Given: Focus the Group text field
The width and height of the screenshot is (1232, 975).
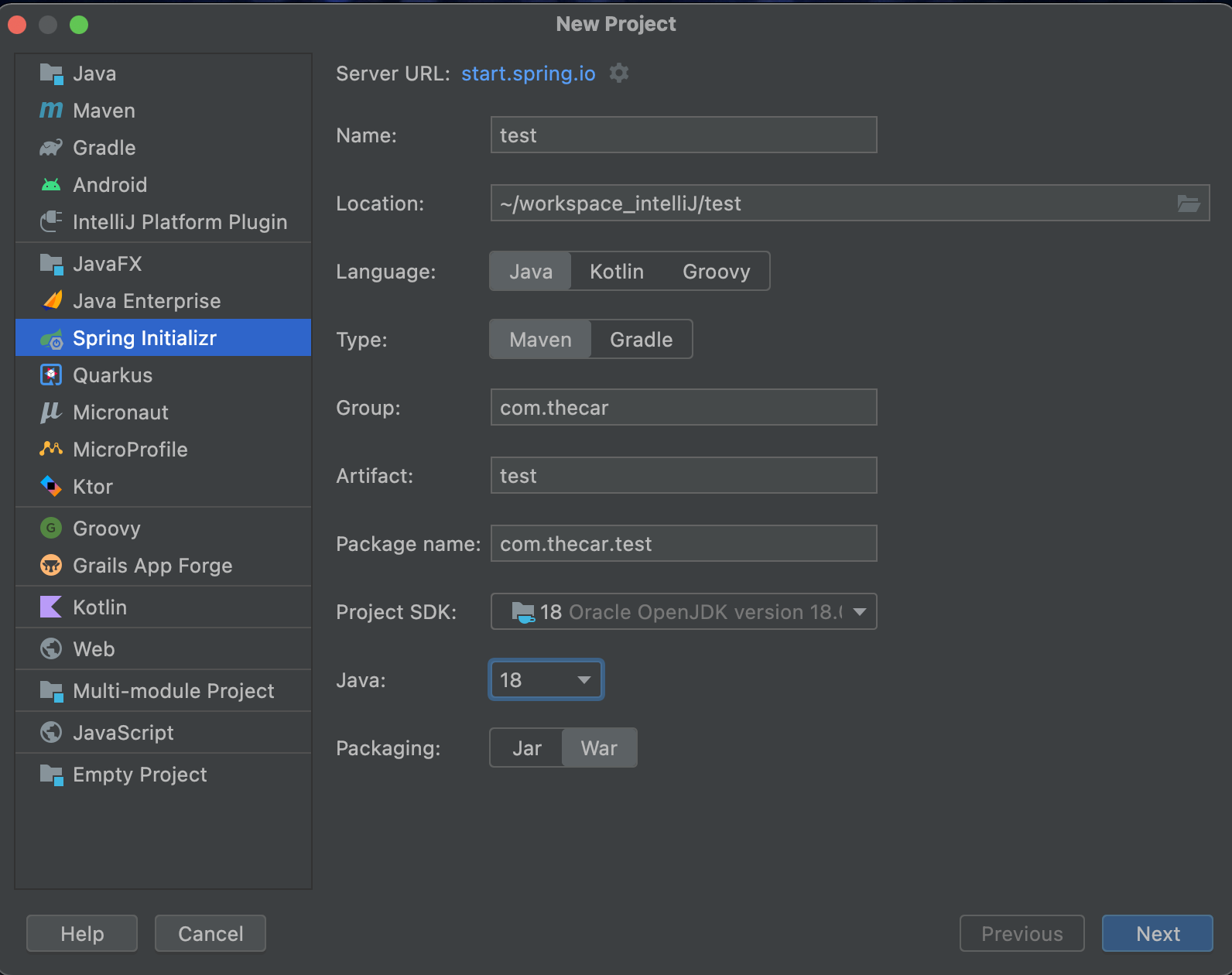Looking at the screenshot, I should tap(684, 408).
